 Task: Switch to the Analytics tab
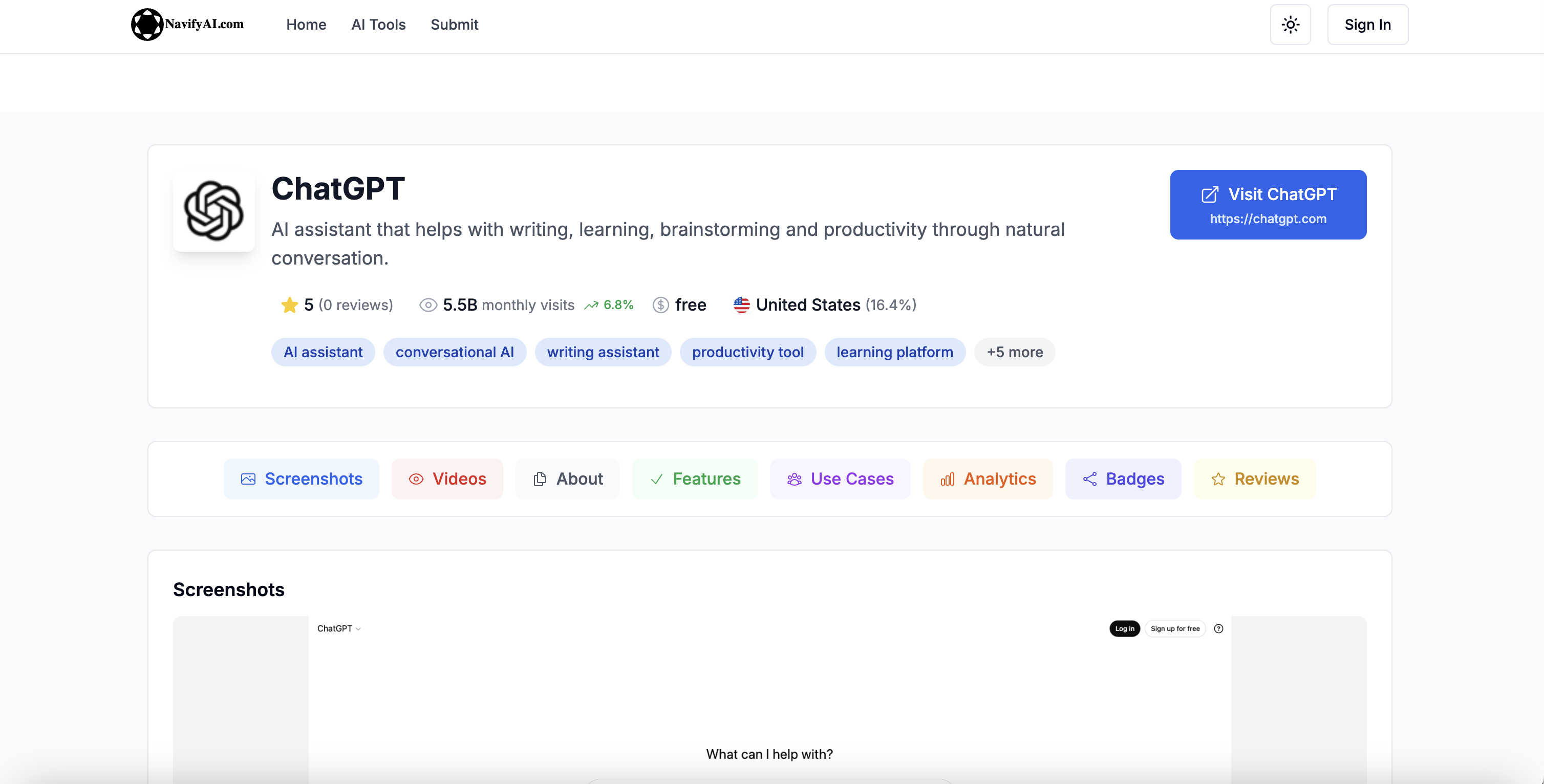(988, 479)
